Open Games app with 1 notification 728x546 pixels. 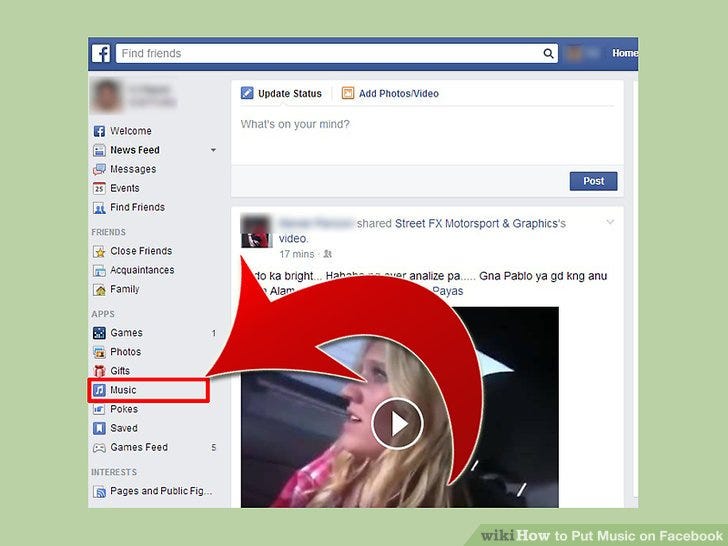(126, 333)
